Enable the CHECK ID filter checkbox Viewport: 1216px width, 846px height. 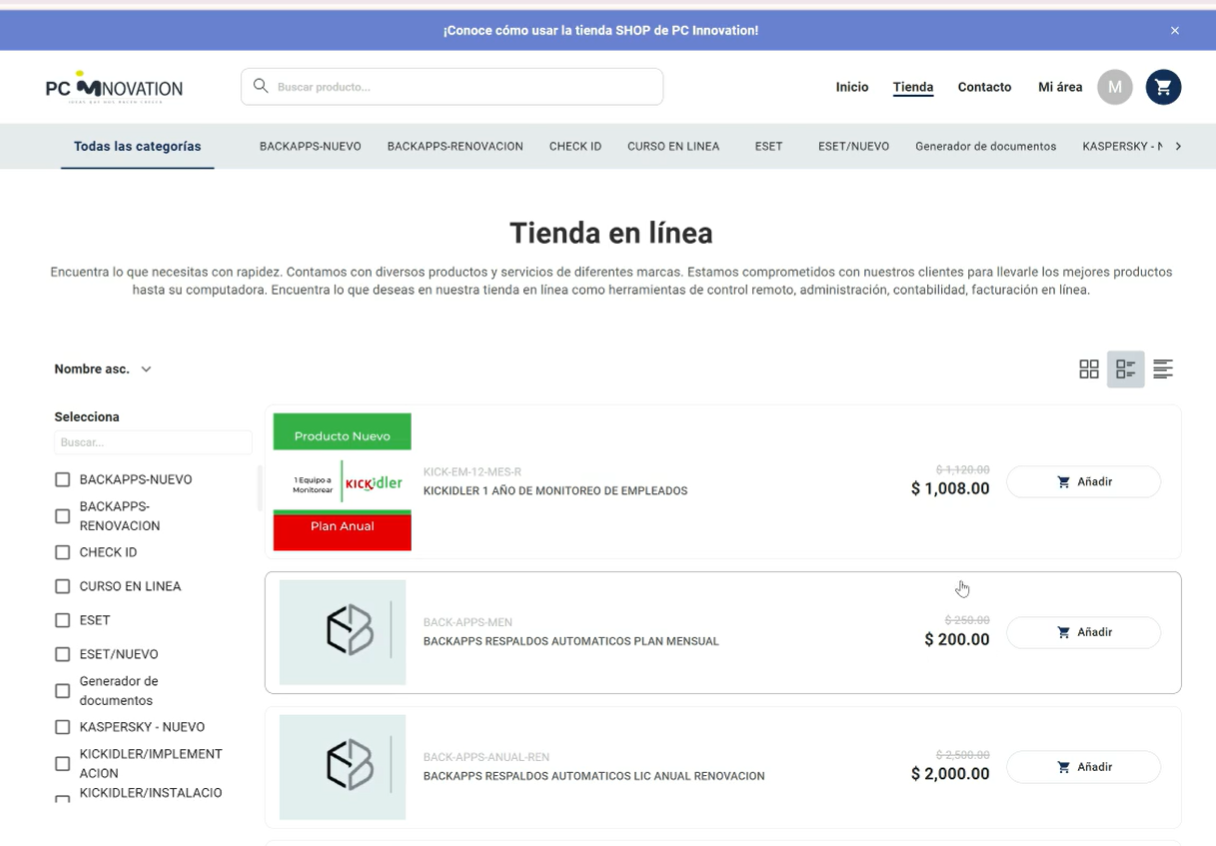pos(62,552)
